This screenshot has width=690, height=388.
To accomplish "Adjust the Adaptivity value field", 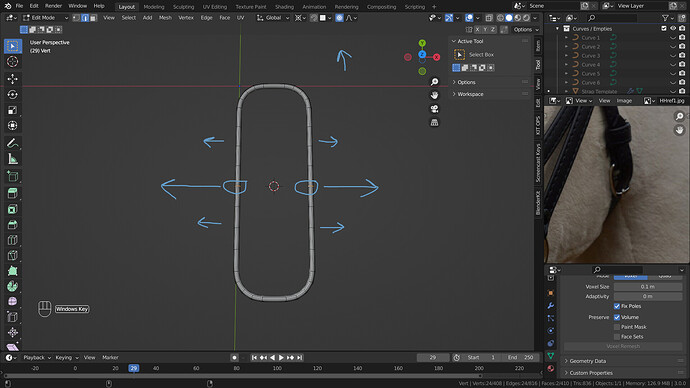I will [648, 296].
